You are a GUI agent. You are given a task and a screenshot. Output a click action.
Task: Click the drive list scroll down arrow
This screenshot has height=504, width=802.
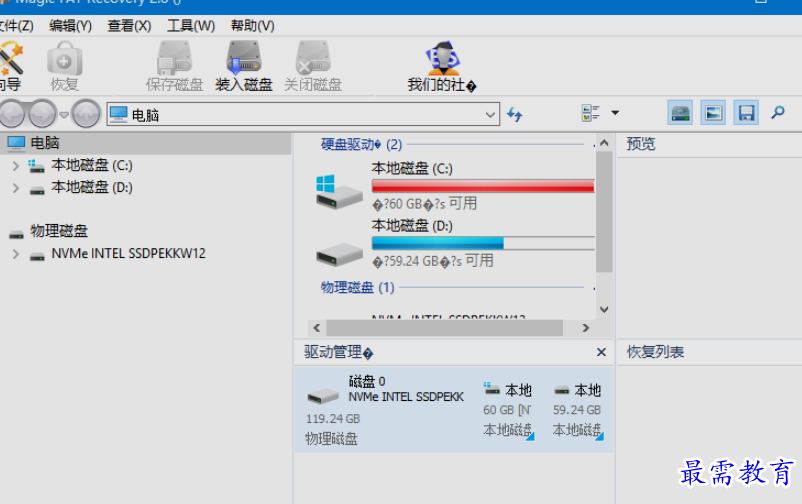604,310
